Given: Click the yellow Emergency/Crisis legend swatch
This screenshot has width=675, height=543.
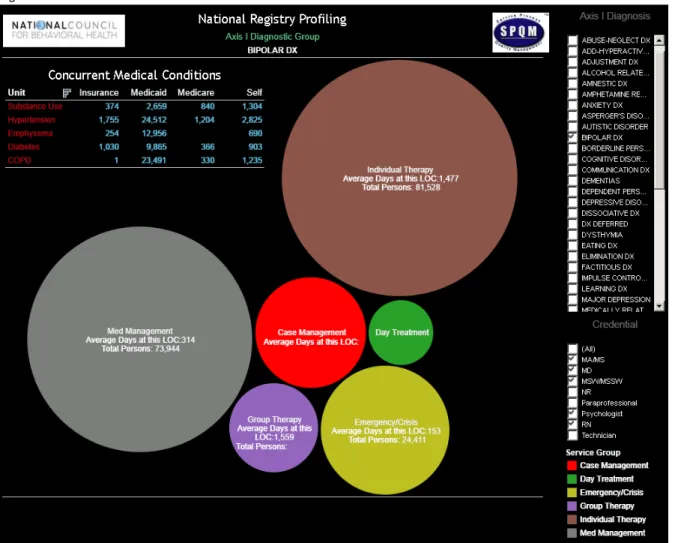Looking at the screenshot, I should [x=572, y=493].
